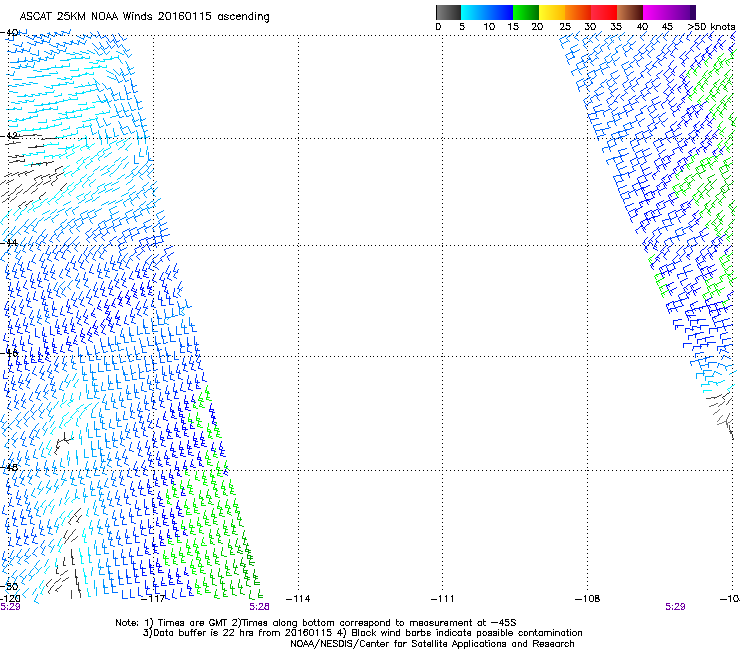Click the '45' label under the colorbar
The height and width of the screenshot is (650, 740).
[x=667, y=27]
